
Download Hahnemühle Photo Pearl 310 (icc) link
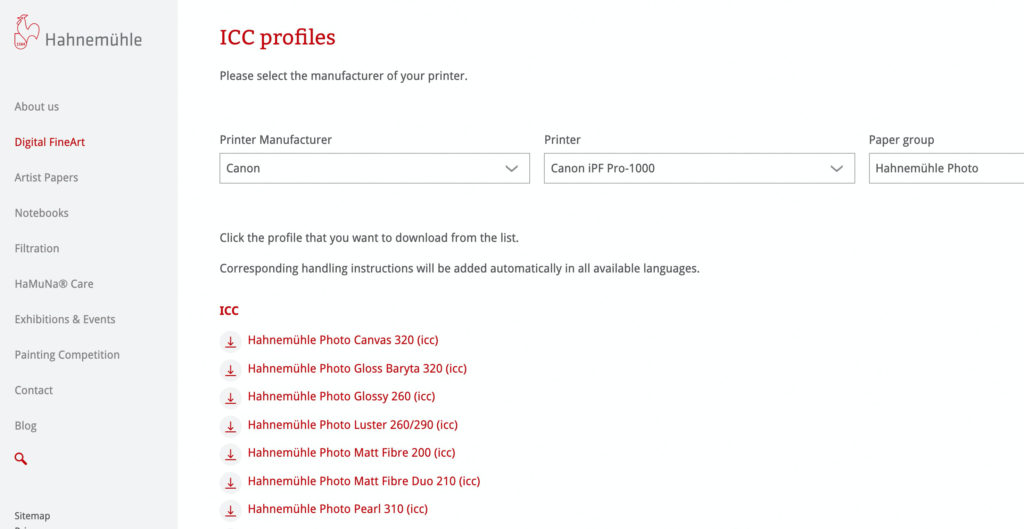coord(338,509)
